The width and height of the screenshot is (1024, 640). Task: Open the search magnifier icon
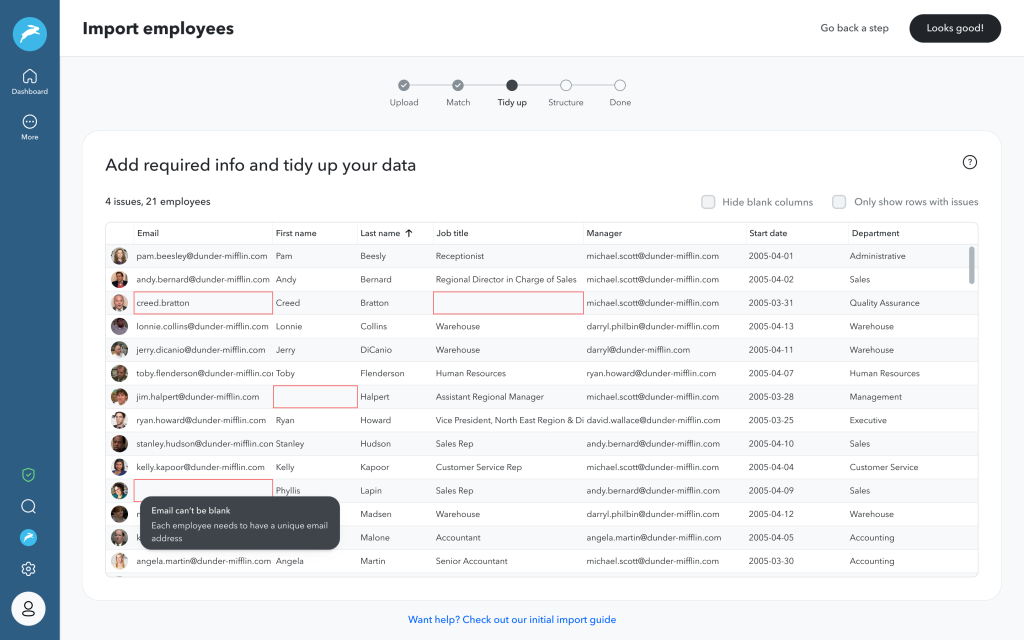click(x=28, y=506)
